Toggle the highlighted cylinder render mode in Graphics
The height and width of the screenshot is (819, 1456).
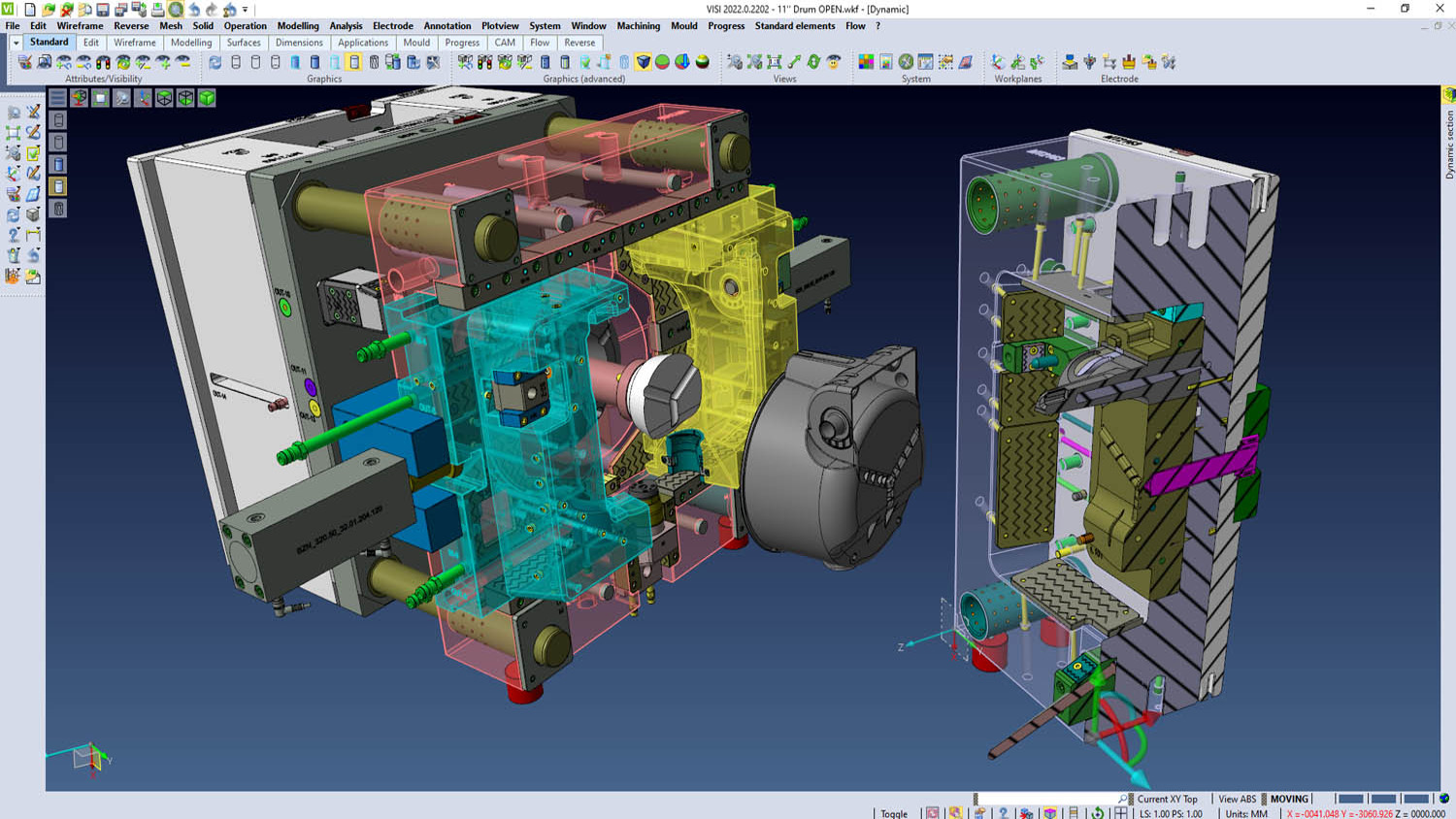click(354, 62)
